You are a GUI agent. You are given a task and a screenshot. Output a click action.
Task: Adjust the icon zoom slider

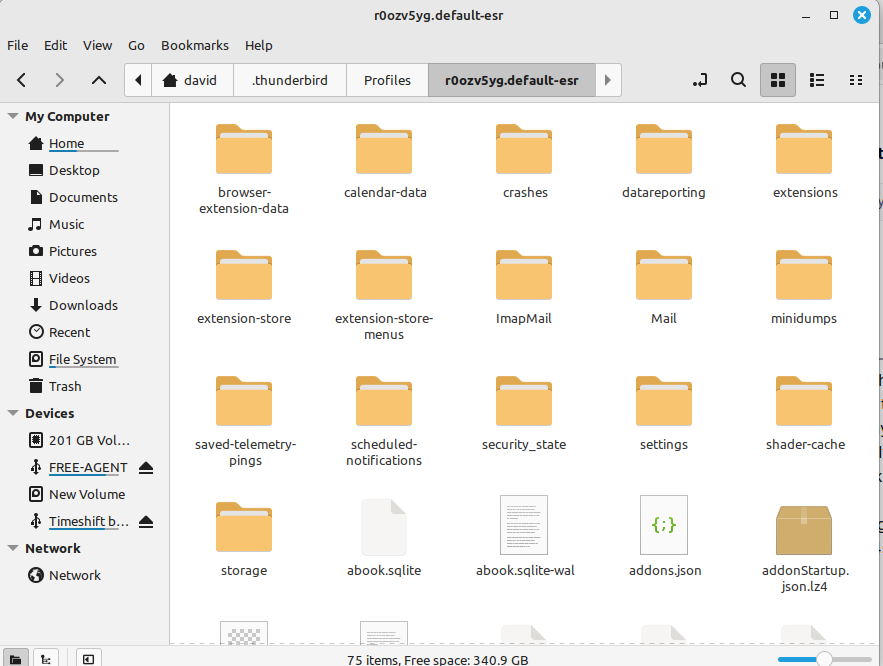tap(824, 659)
